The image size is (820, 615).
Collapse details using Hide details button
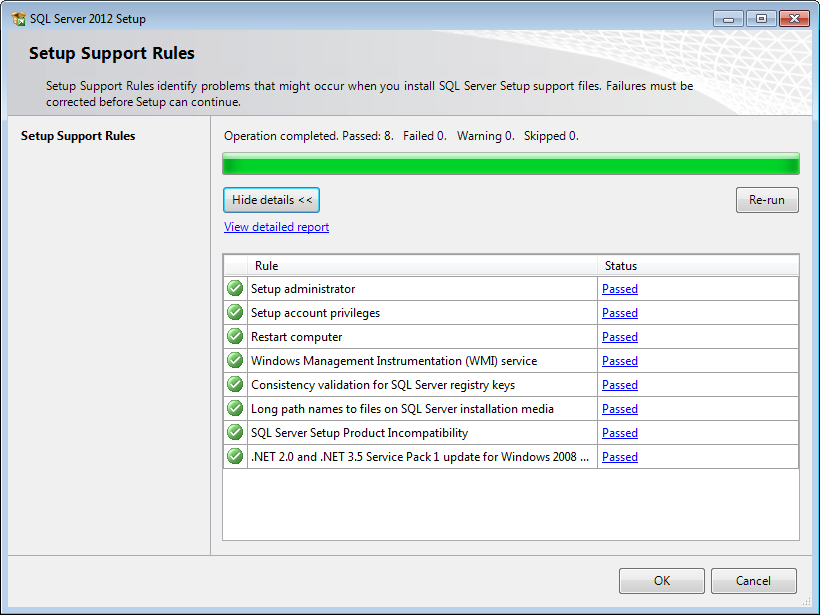click(x=271, y=200)
